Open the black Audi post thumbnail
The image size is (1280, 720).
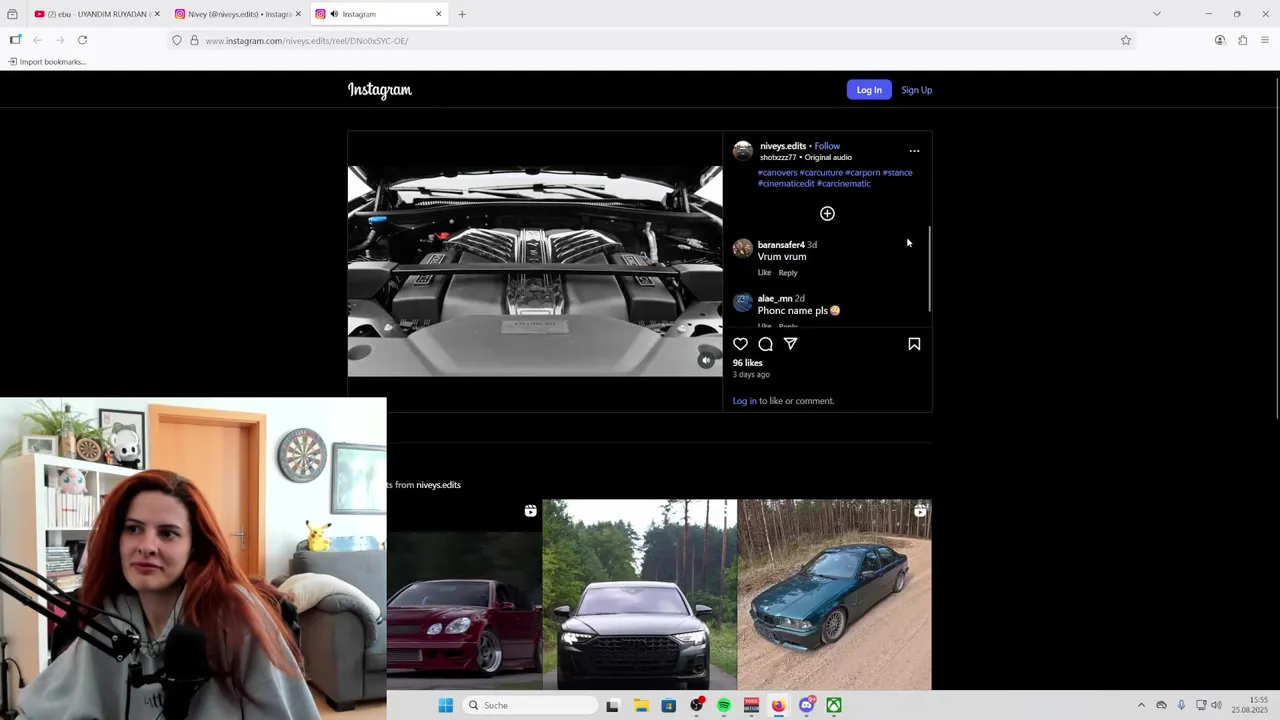[639, 595]
